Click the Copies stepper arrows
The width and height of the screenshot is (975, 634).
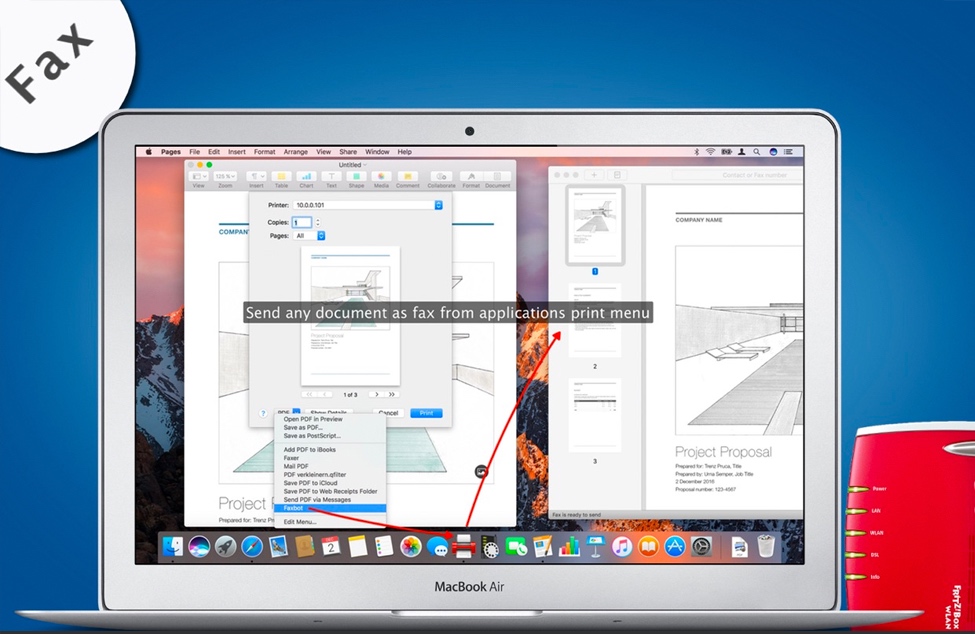(318, 222)
